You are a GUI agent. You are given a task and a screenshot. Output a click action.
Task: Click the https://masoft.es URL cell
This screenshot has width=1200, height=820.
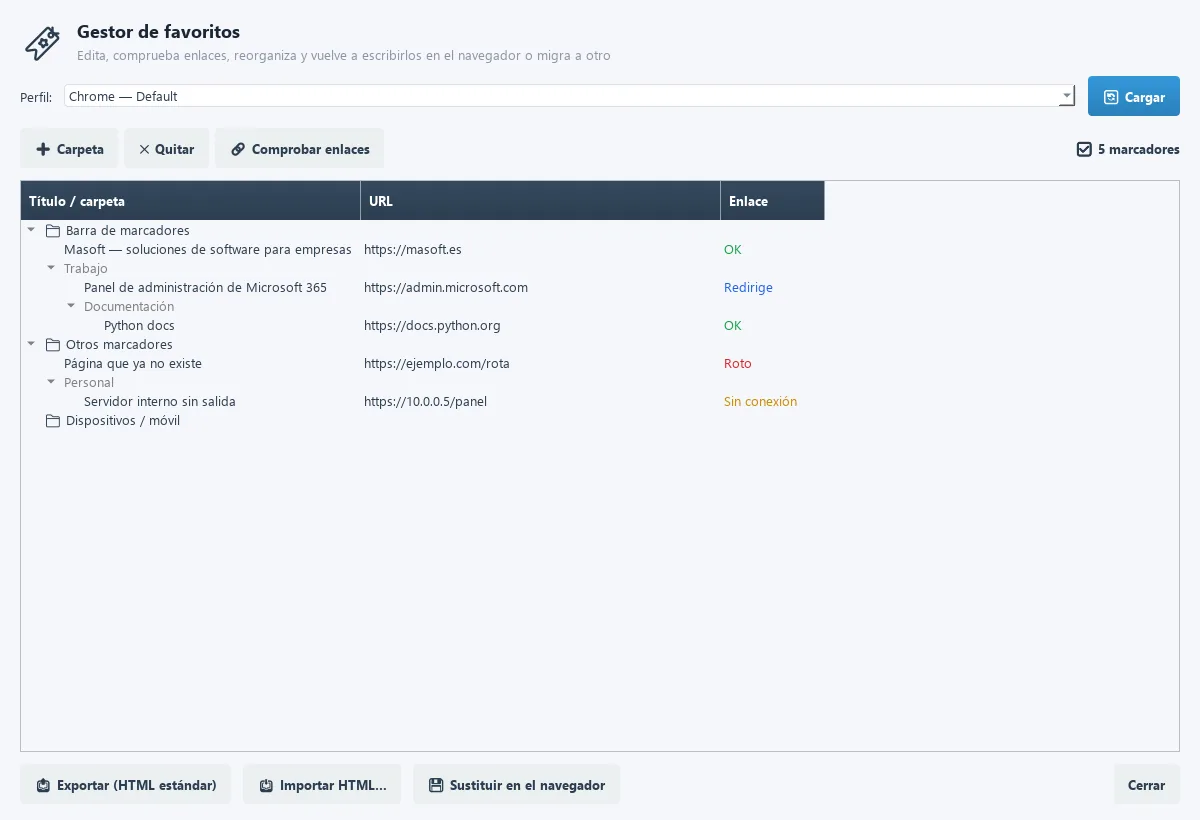click(413, 250)
